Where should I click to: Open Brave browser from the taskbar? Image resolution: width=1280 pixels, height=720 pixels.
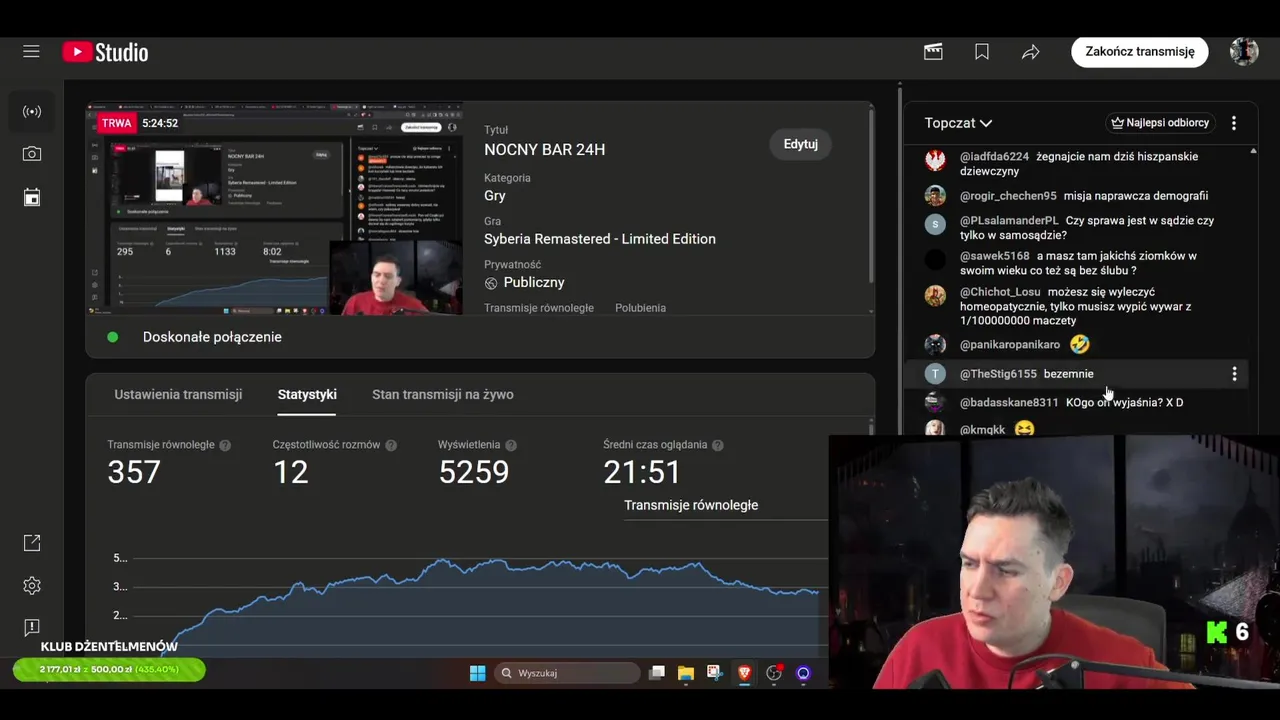(x=744, y=673)
